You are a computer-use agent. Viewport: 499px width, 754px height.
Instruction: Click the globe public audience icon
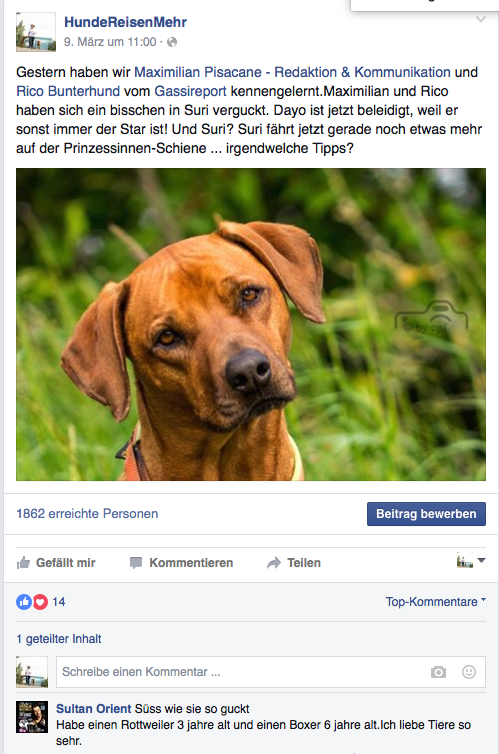pyautogui.click(x=172, y=42)
